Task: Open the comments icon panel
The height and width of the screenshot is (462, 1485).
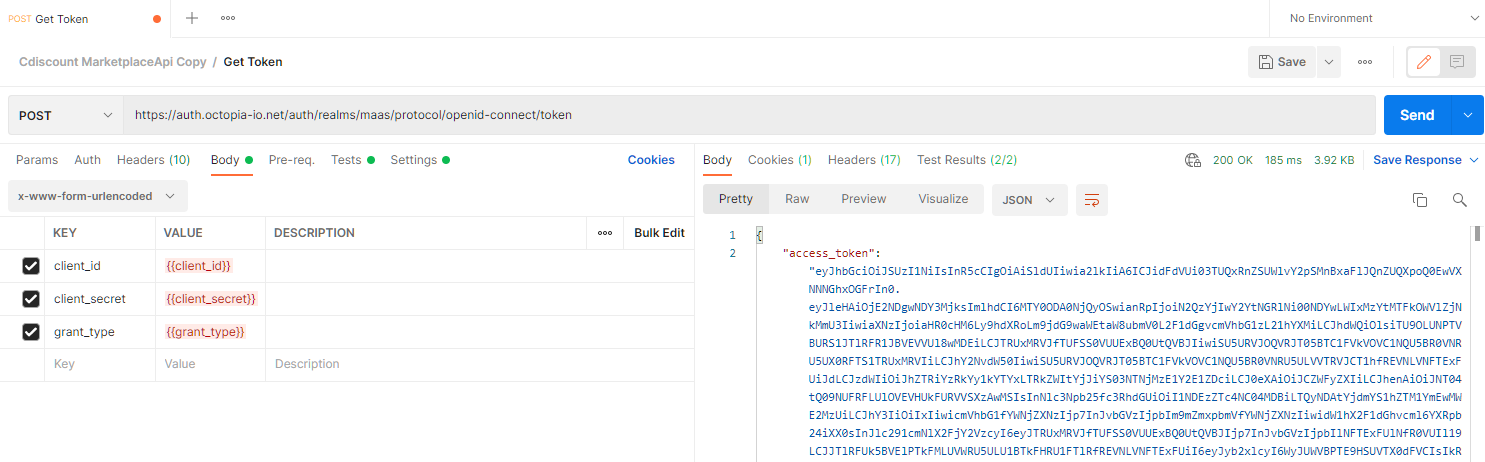Action: [x=1456, y=62]
